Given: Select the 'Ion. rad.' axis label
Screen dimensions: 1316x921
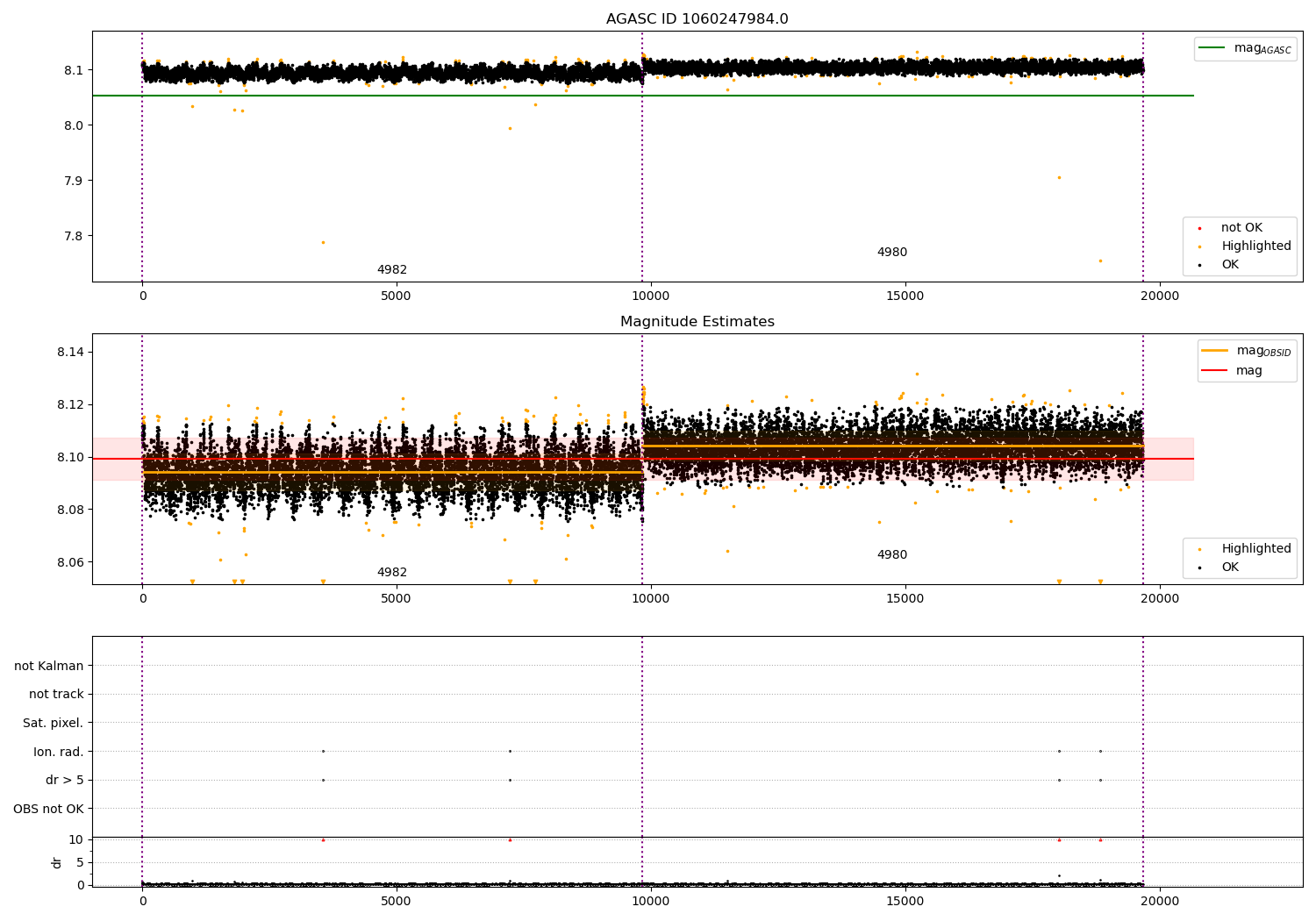Looking at the screenshot, I should 58,752.
